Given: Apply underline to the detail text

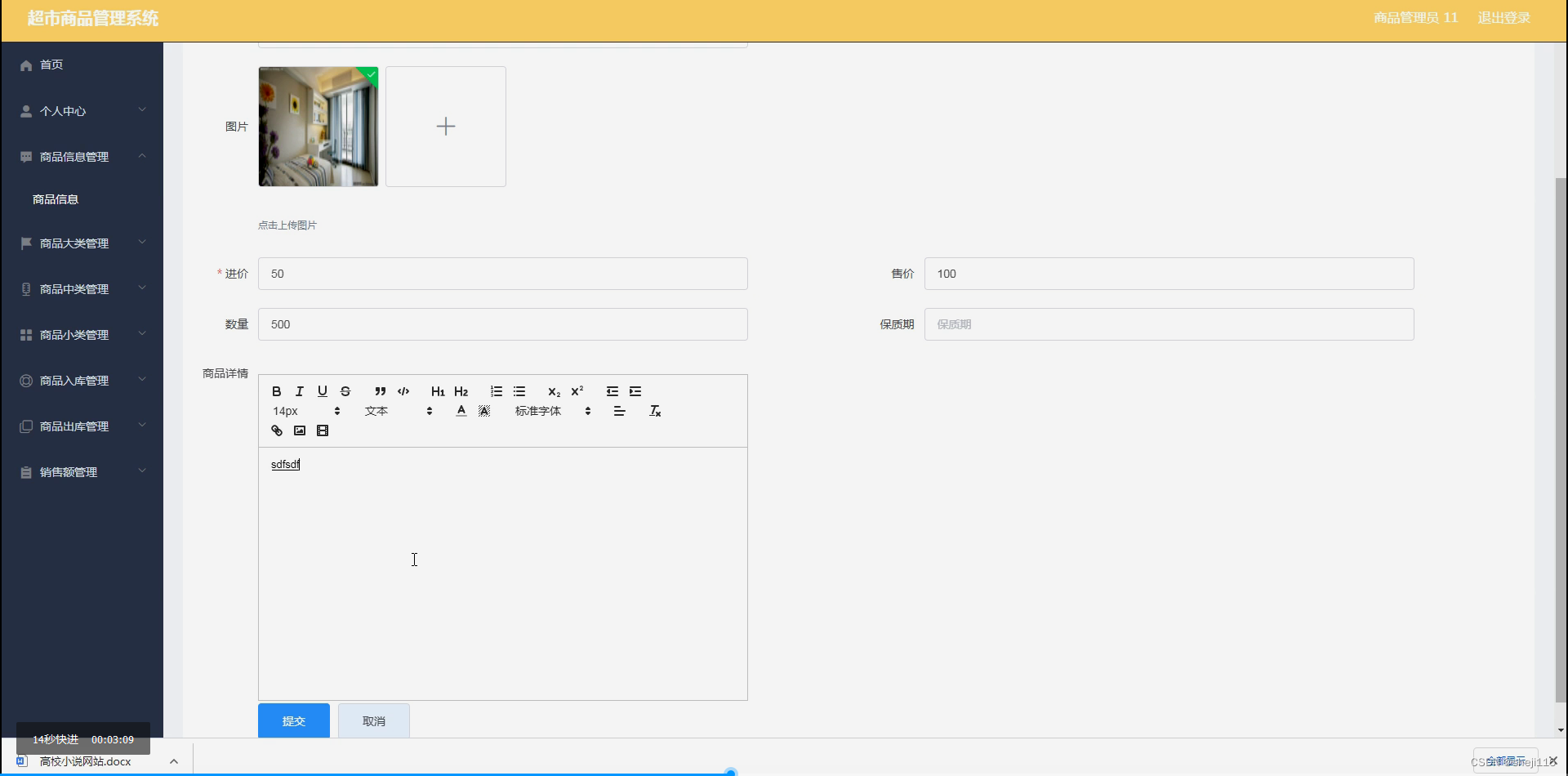Looking at the screenshot, I should (322, 391).
